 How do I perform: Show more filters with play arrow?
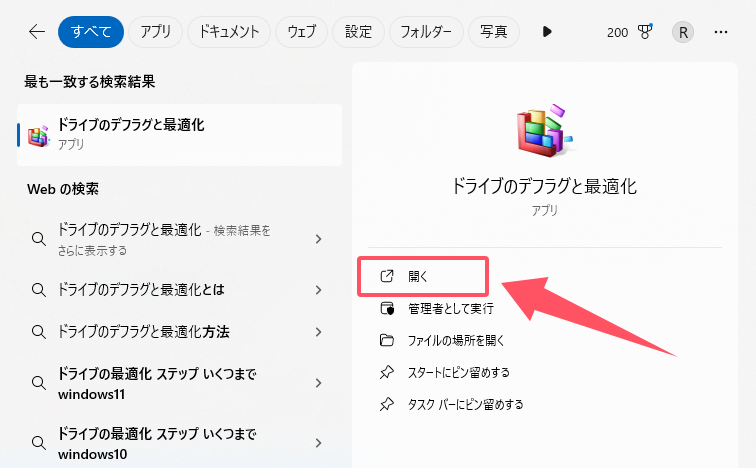pyautogui.click(x=547, y=32)
